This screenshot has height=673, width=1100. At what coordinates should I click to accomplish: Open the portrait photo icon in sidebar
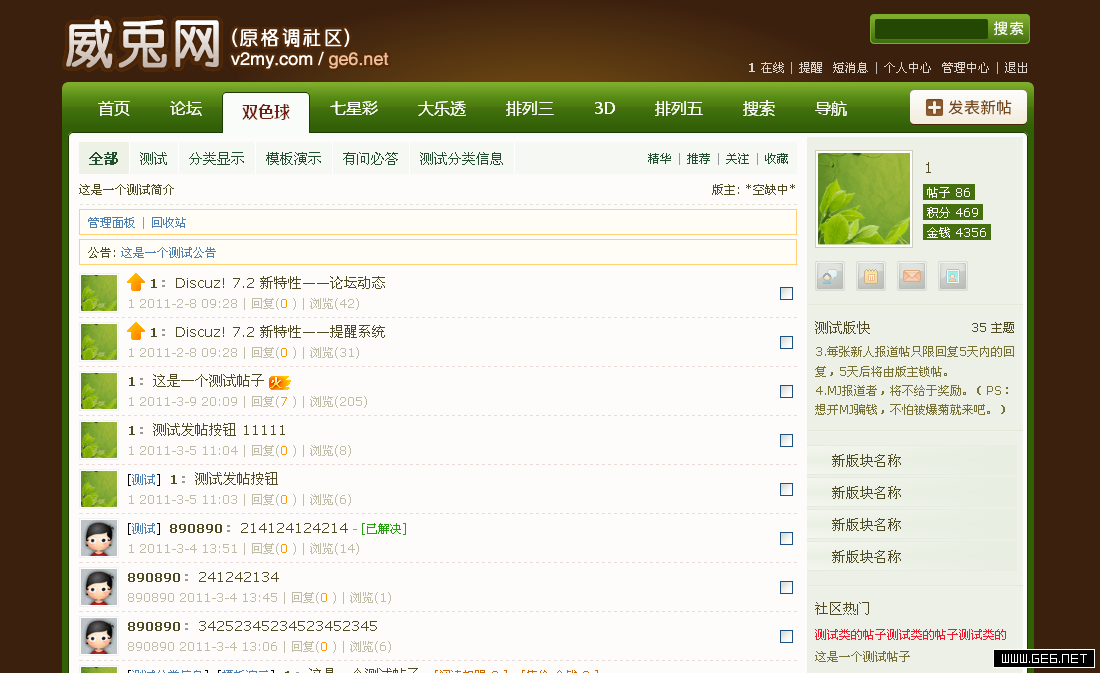click(x=953, y=276)
